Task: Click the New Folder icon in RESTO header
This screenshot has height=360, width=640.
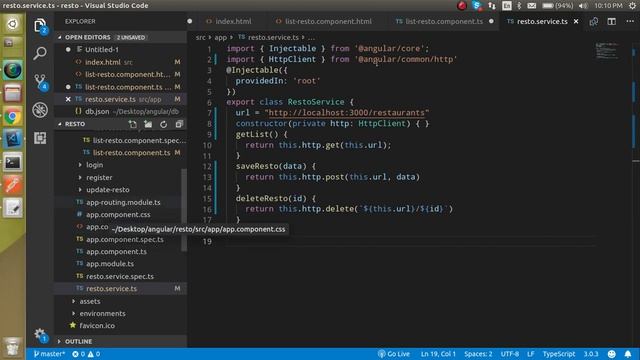Action: [148, 124]
